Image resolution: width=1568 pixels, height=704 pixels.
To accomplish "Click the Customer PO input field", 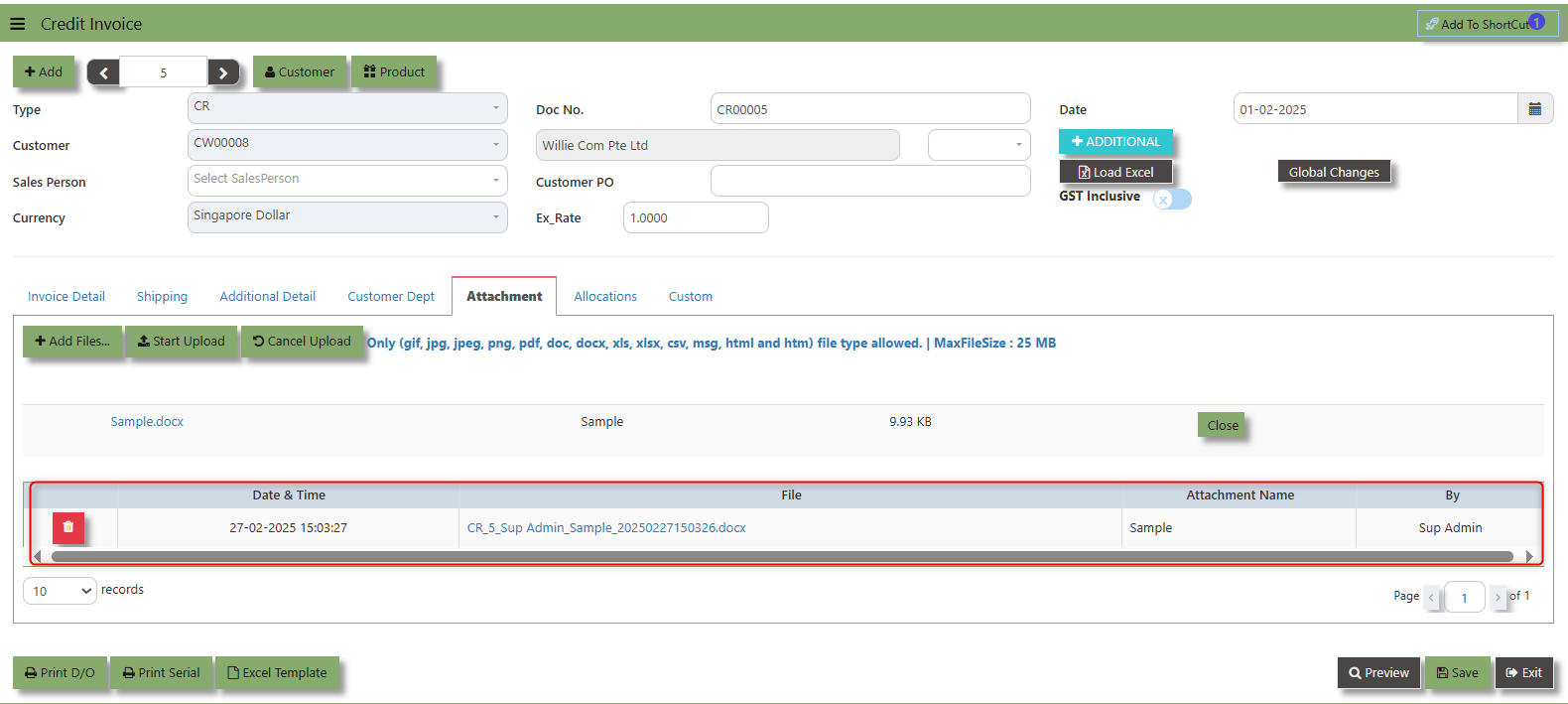I will [x=870, y=181].
